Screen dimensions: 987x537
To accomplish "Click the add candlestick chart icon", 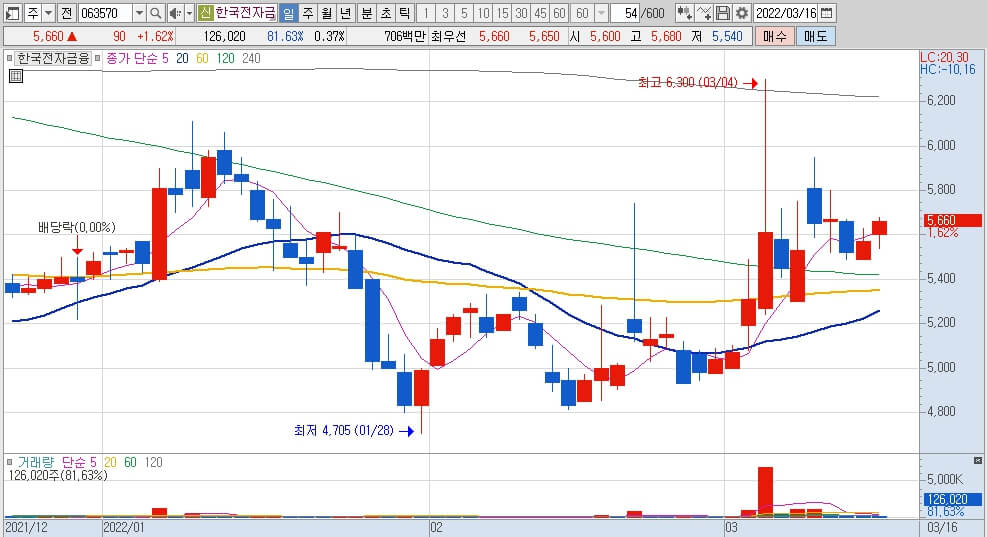I will [x=684, y=13].
